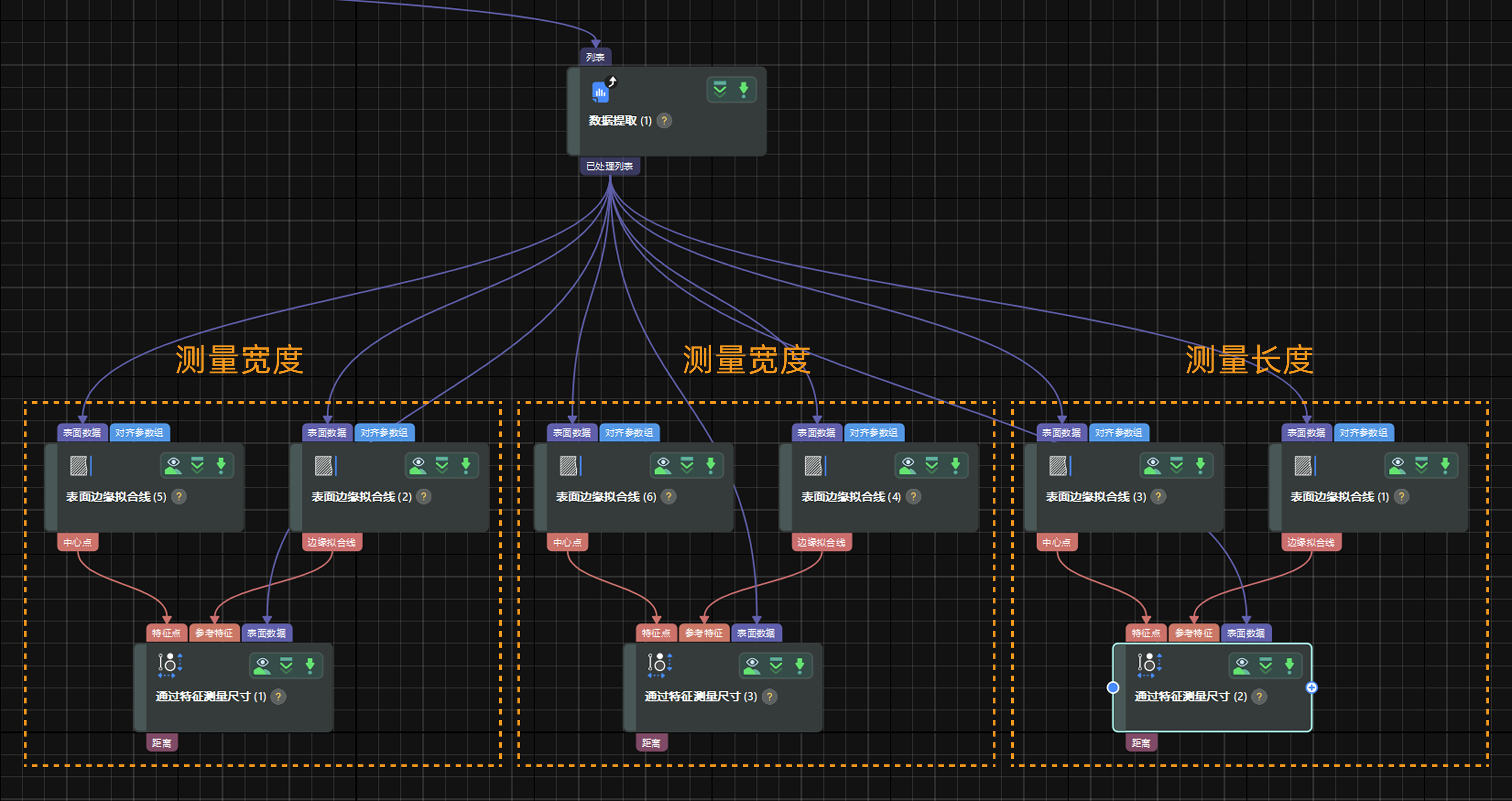
Task: Click the help icon beside 数据提取 (1)
Action: click(x=664, y=121)
